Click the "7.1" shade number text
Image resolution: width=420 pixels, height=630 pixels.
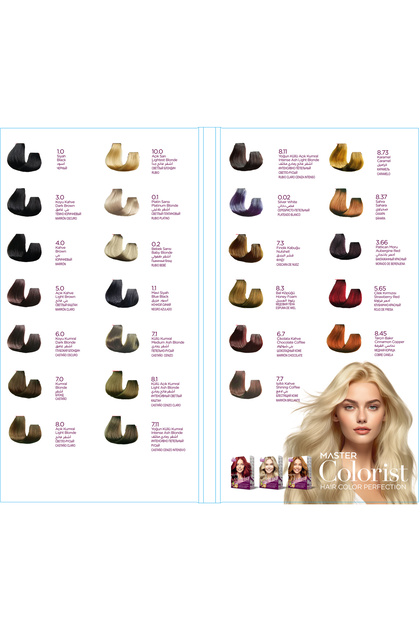[x=154, y=333]
